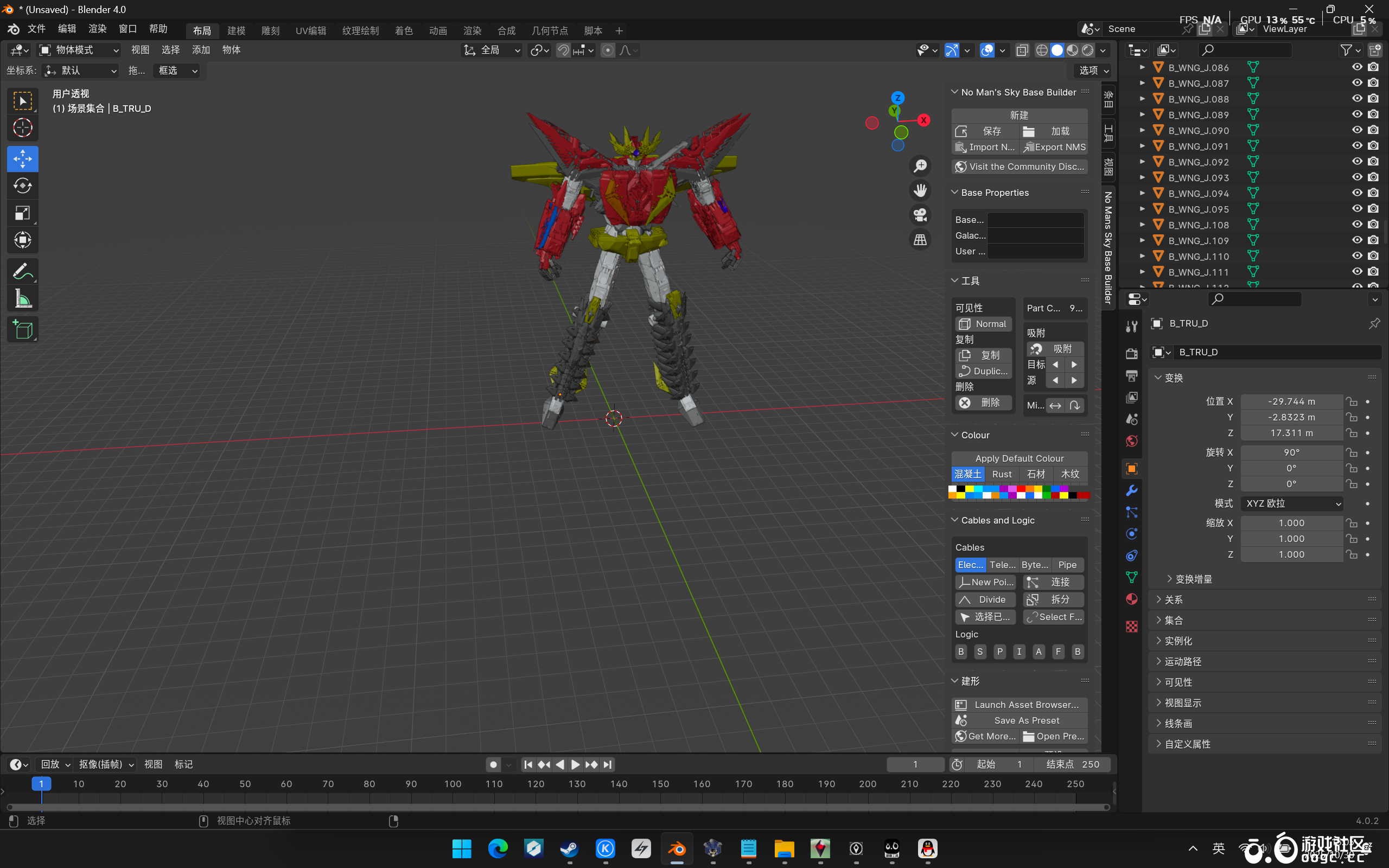The width and height of the screenshot is (1389, 868).
Task: Open the Modifiers wrench properties tab
Action: 1132,490
